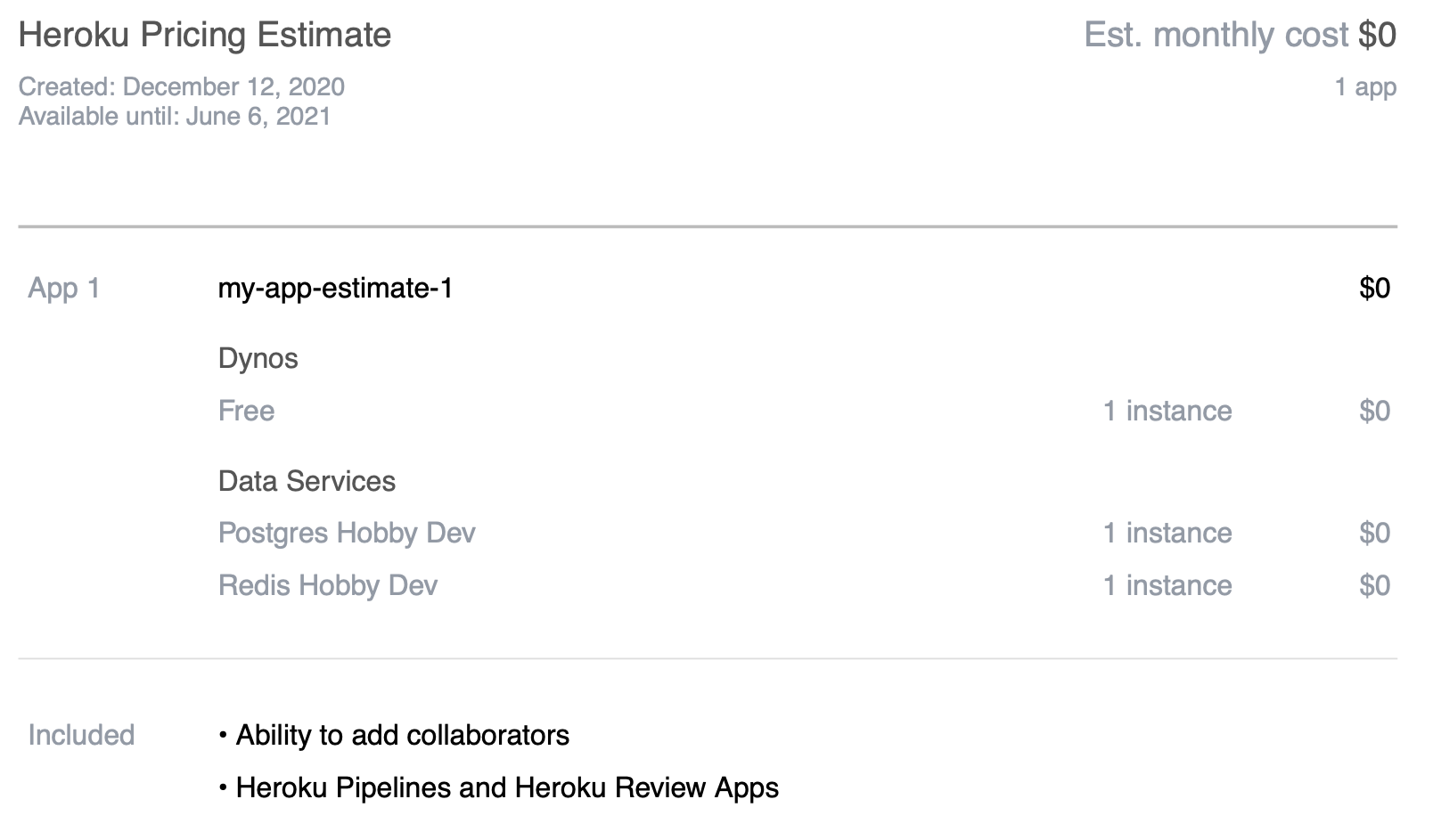Click the 'Dynos' section heading

coord(258,358)
